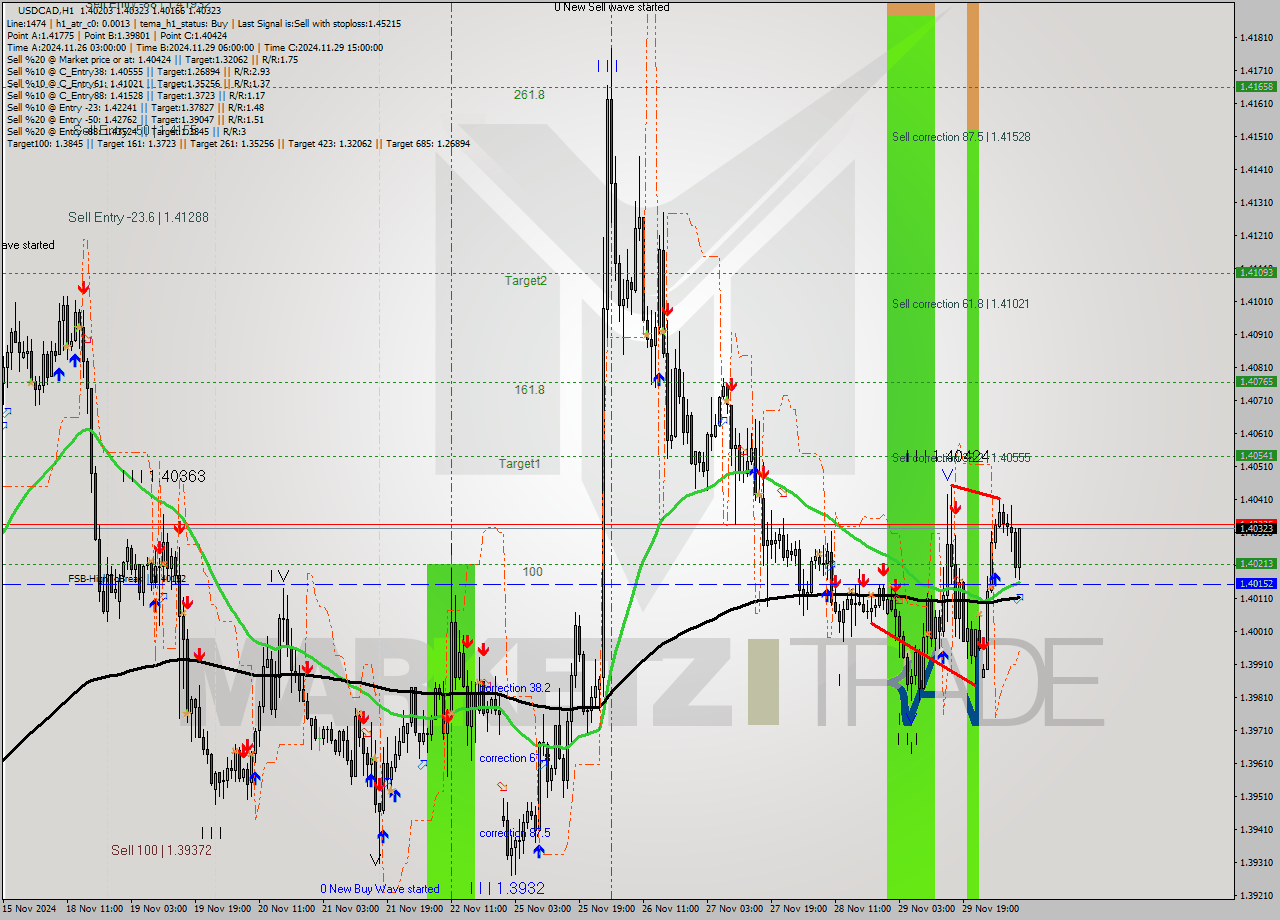Select the 'Target2' level label

[x=526, y=281]
